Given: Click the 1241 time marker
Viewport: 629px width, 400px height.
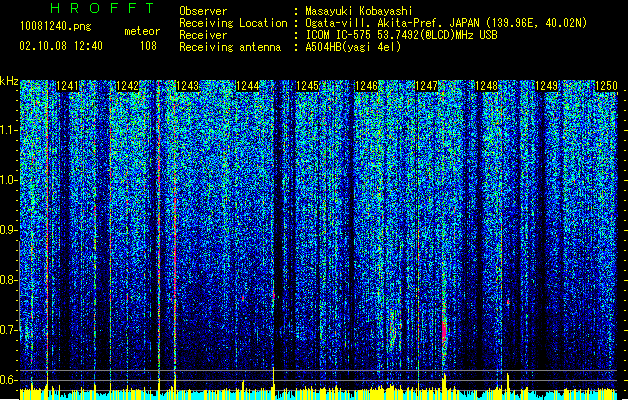Looking at the screenshot, I should (x=67, y=86).
